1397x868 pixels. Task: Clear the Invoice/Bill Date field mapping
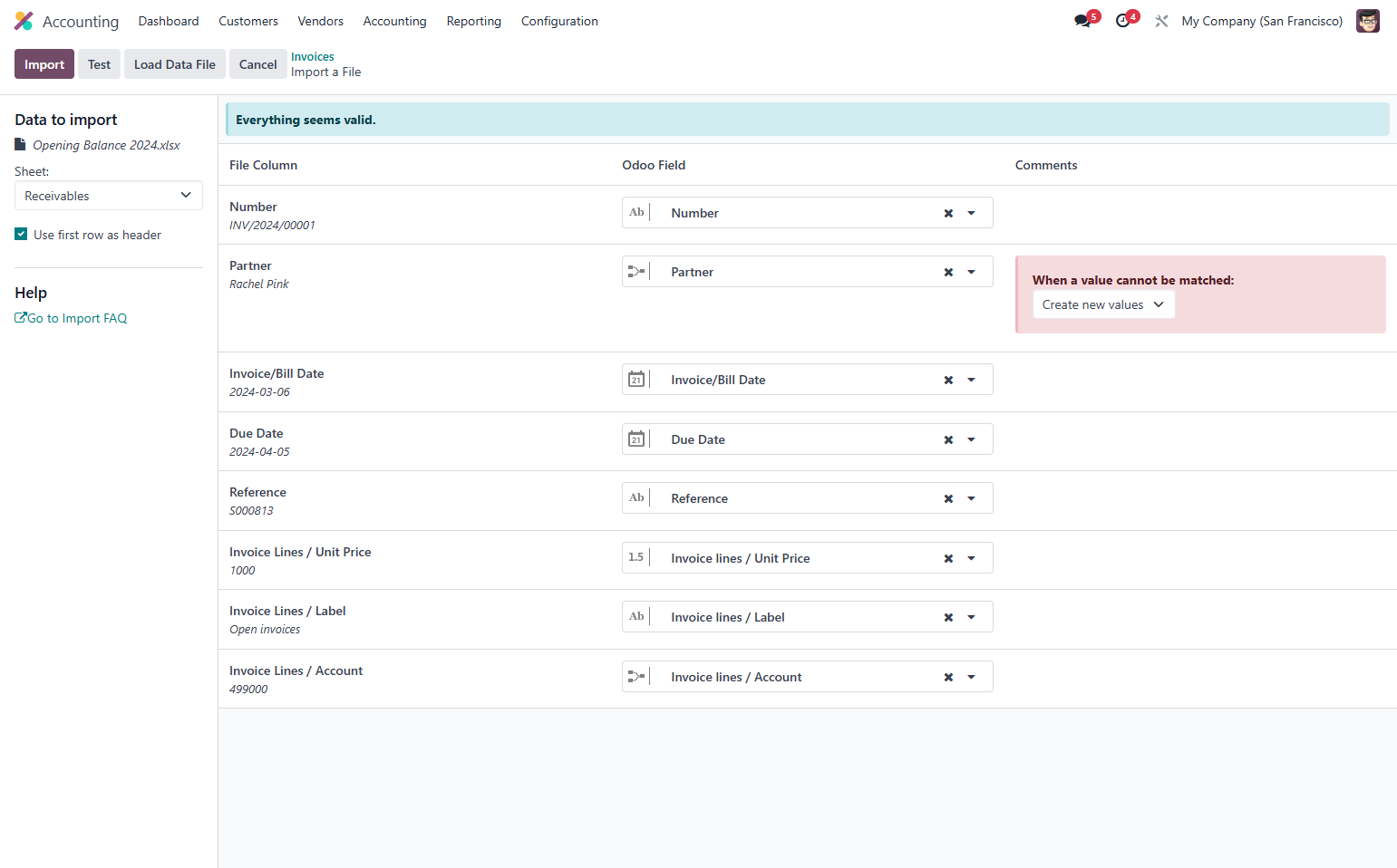tap(948, 381)
